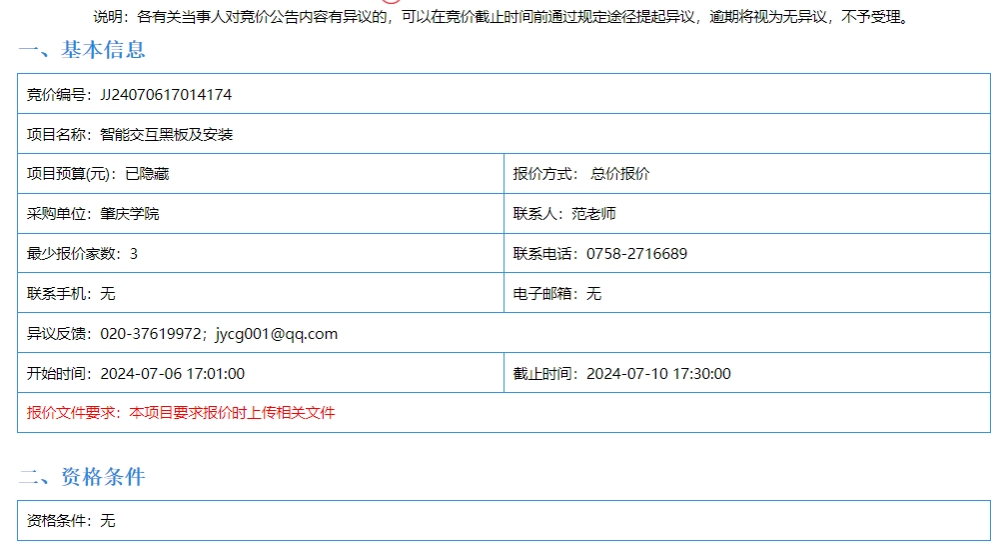Click the contact phone 0758-2716689
This screenshot has height=553, width=1002.
(x=636, y=254)
